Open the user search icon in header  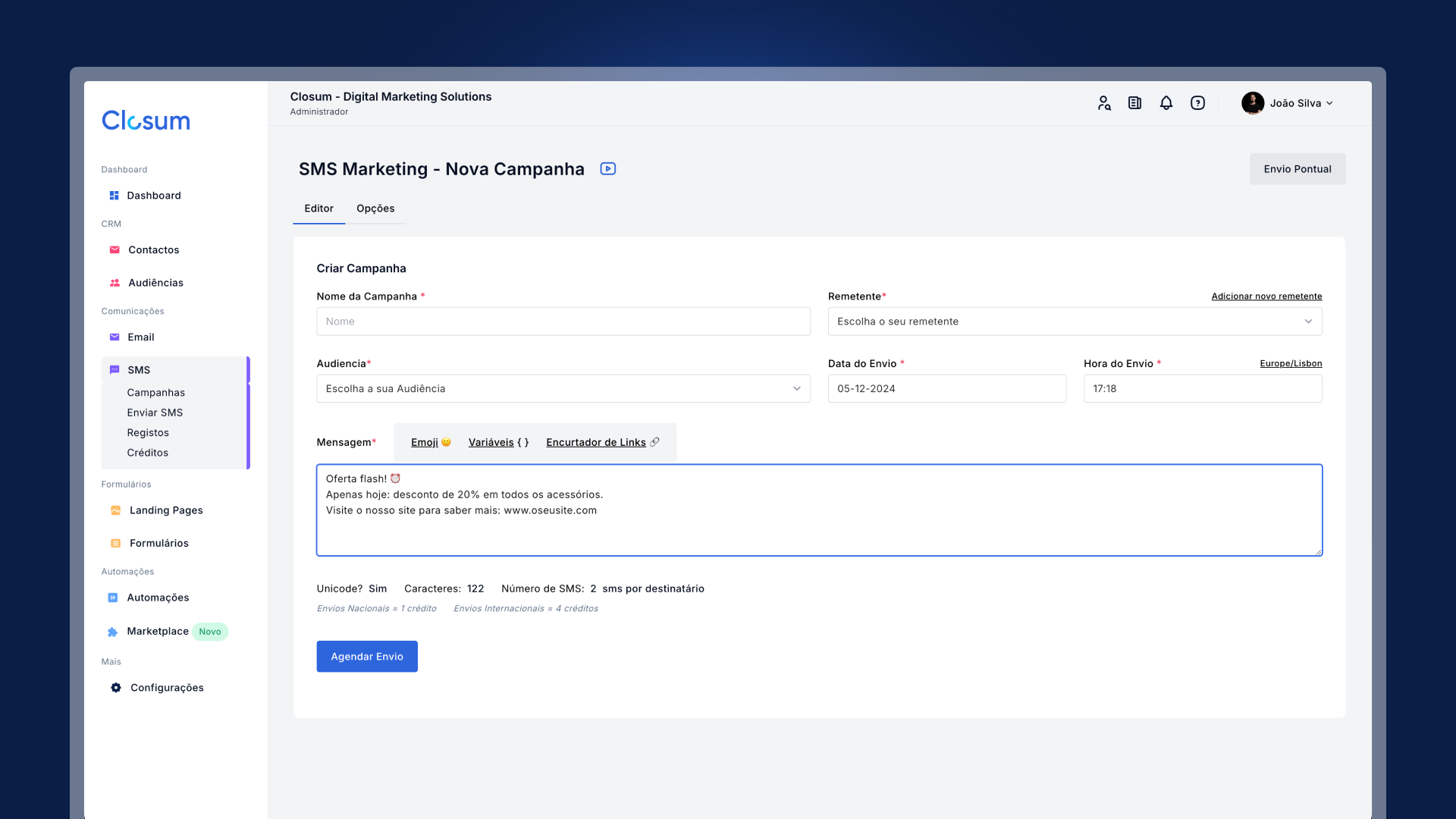point(1104,103)
